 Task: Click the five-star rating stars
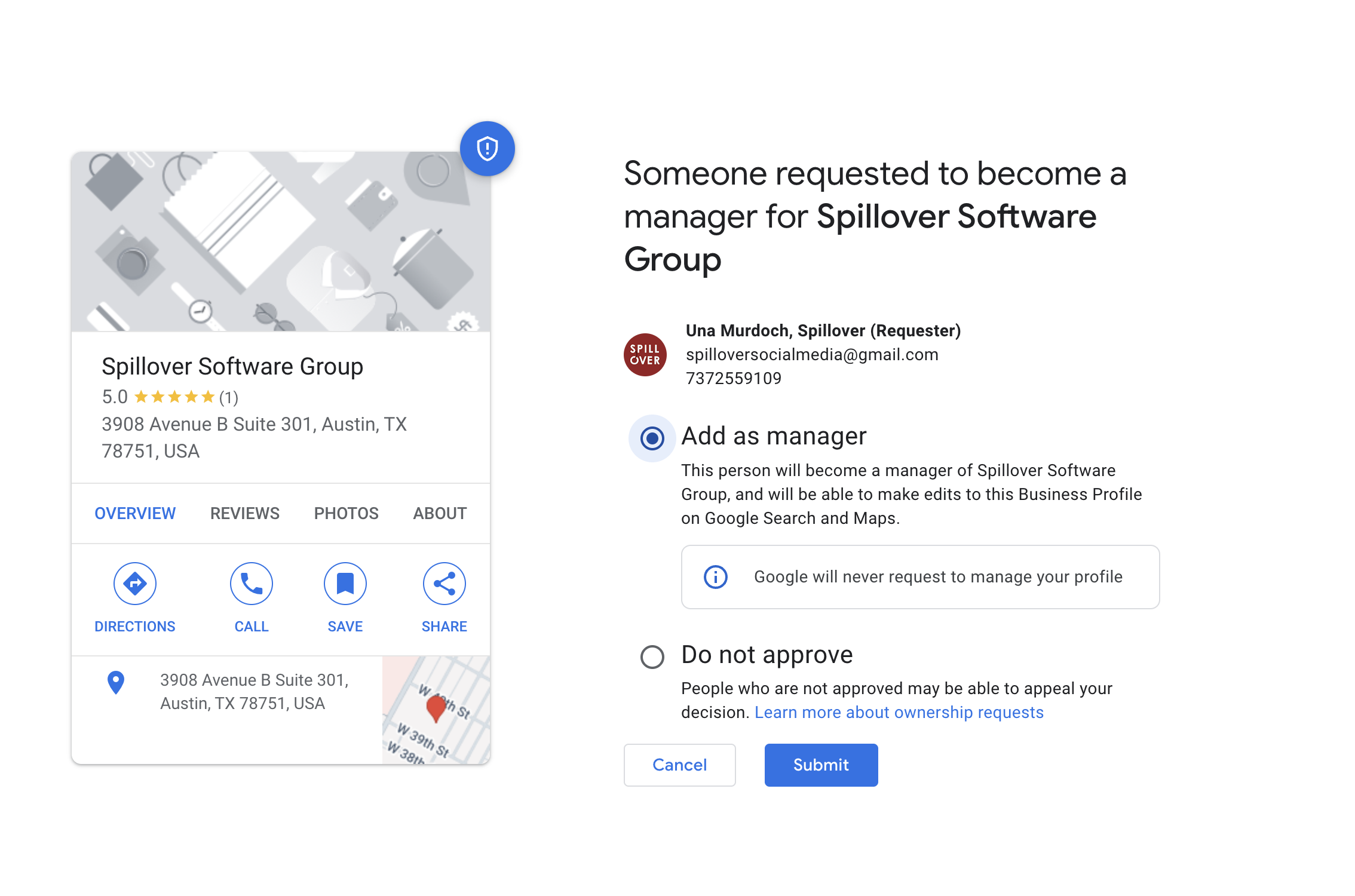[x=174, y=397]
